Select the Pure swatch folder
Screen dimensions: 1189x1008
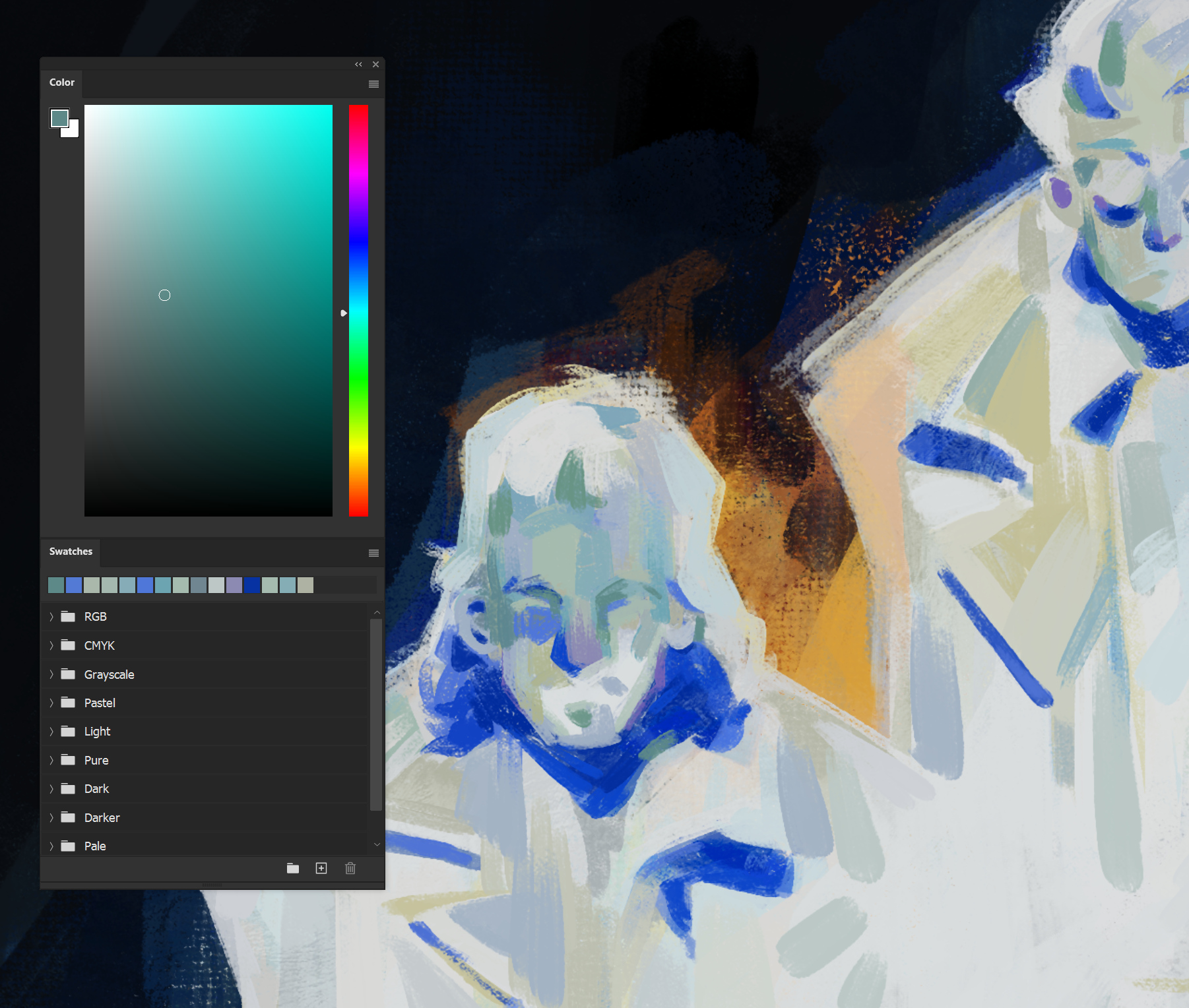[96, 760]
